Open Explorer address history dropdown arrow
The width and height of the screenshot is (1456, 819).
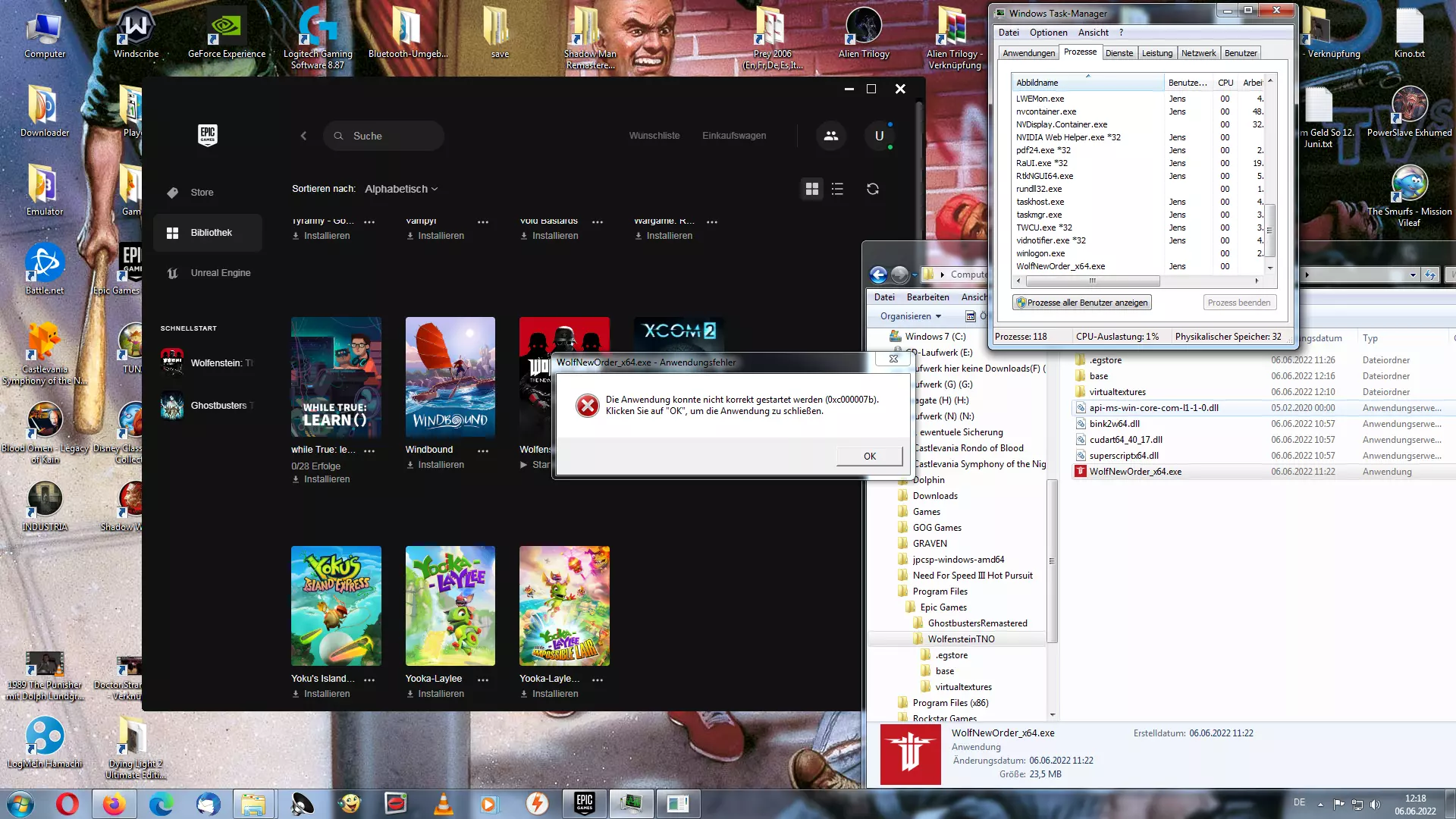[1413, 275]
